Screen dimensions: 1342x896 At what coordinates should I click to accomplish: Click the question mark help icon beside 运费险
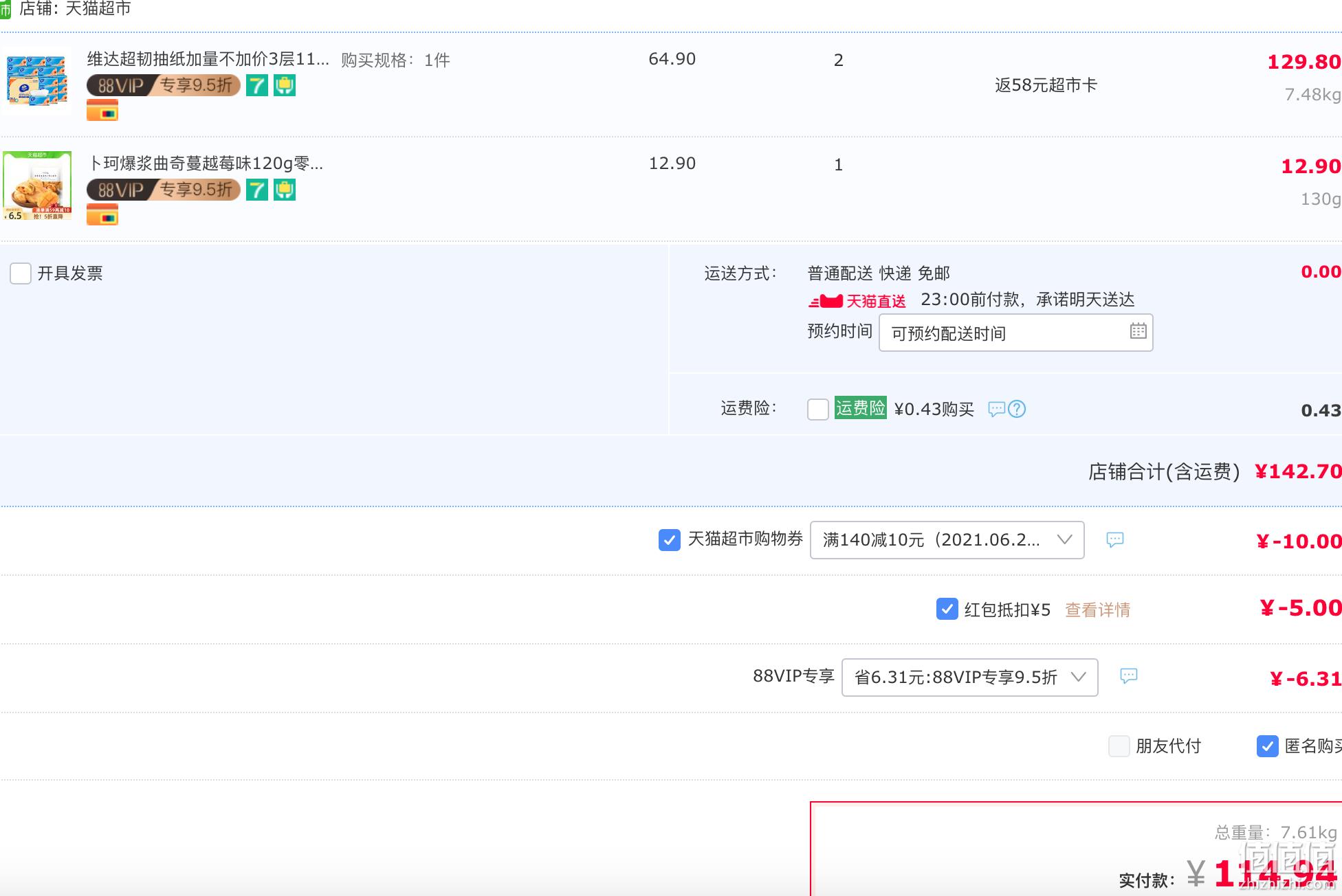tap(1017, 410)
